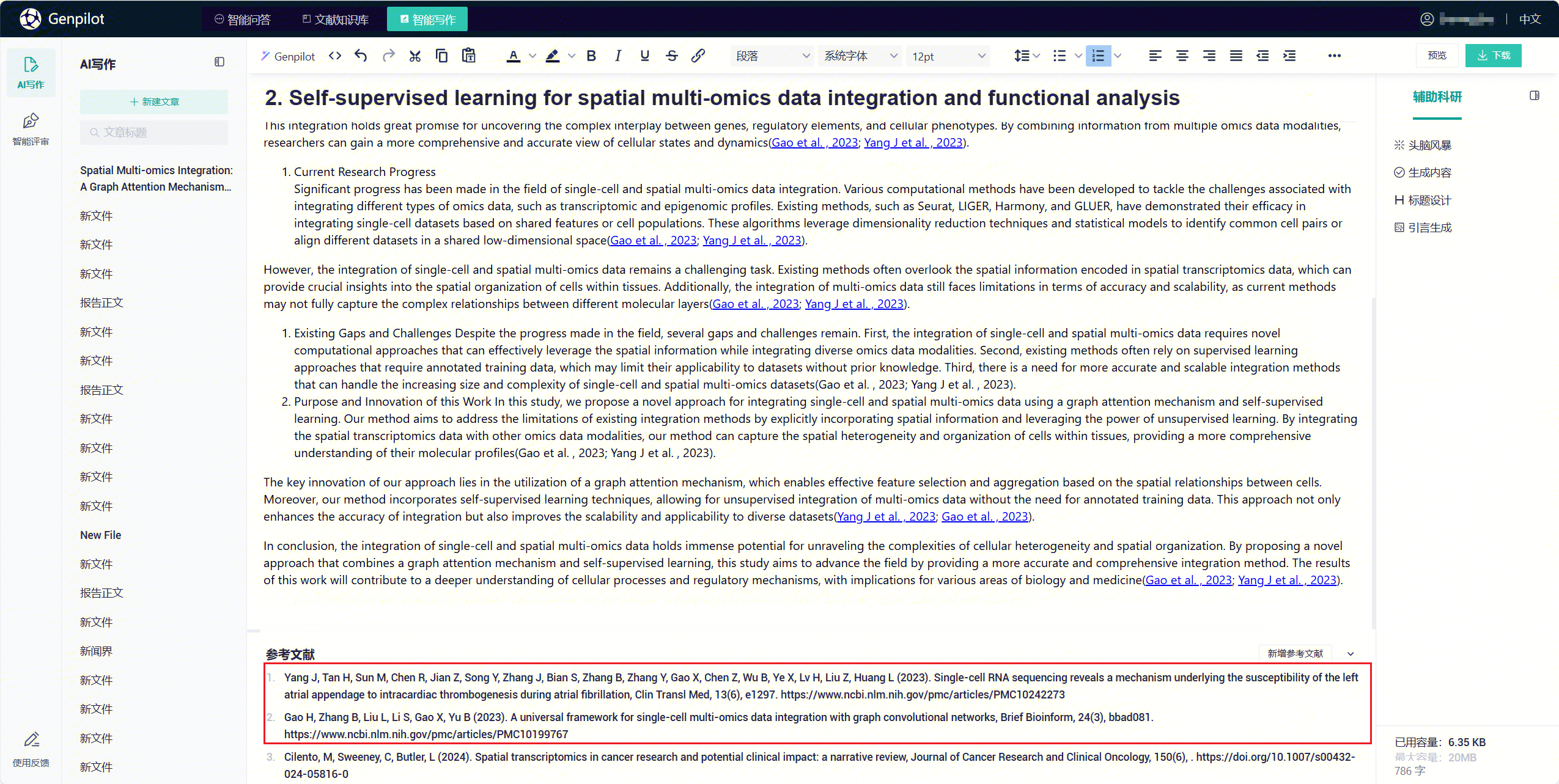Click the cut scissors icon
This screenshot has height=784, width=1559.
[x=415, y=56]
